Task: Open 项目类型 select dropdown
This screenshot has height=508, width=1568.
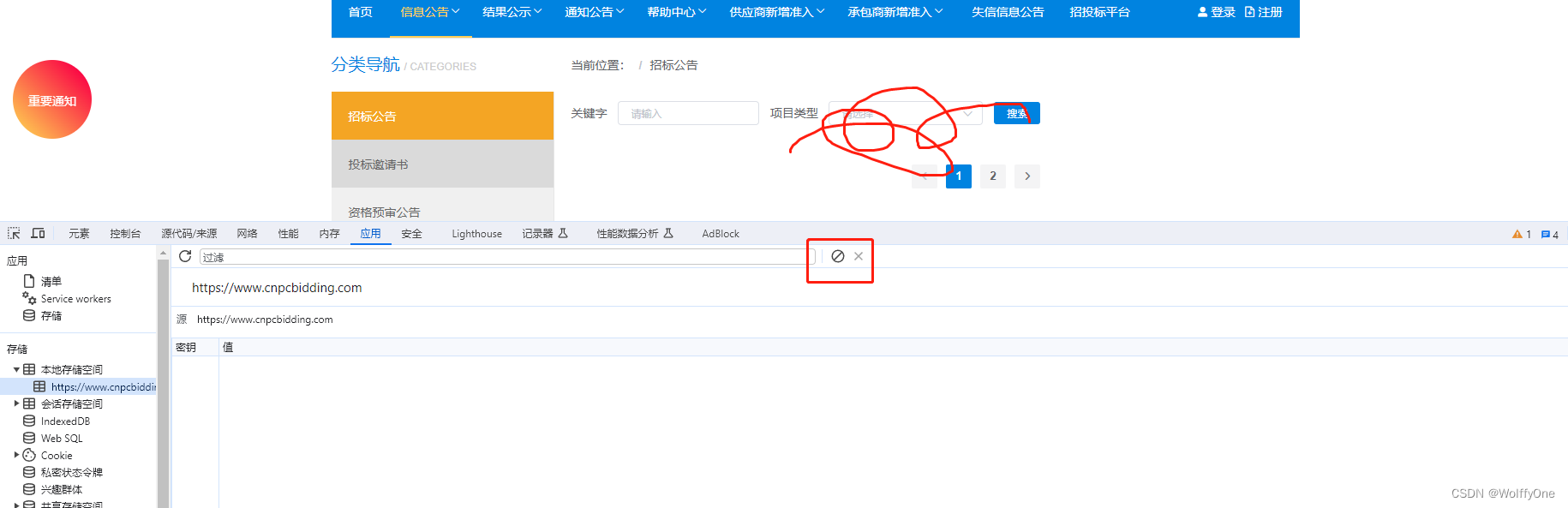Action: [906, 113]
